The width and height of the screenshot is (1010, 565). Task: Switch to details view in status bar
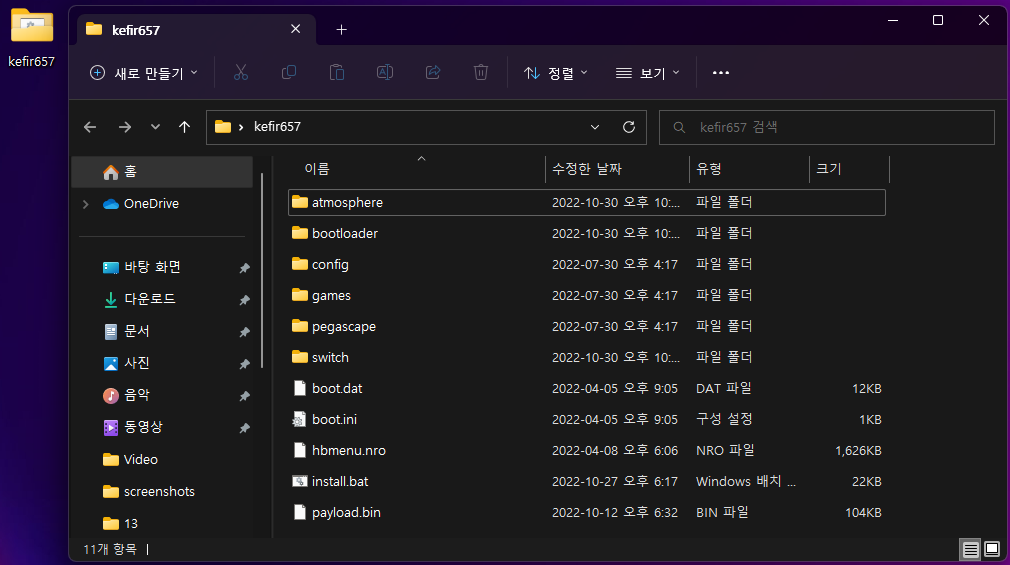(x=970, y=550)
